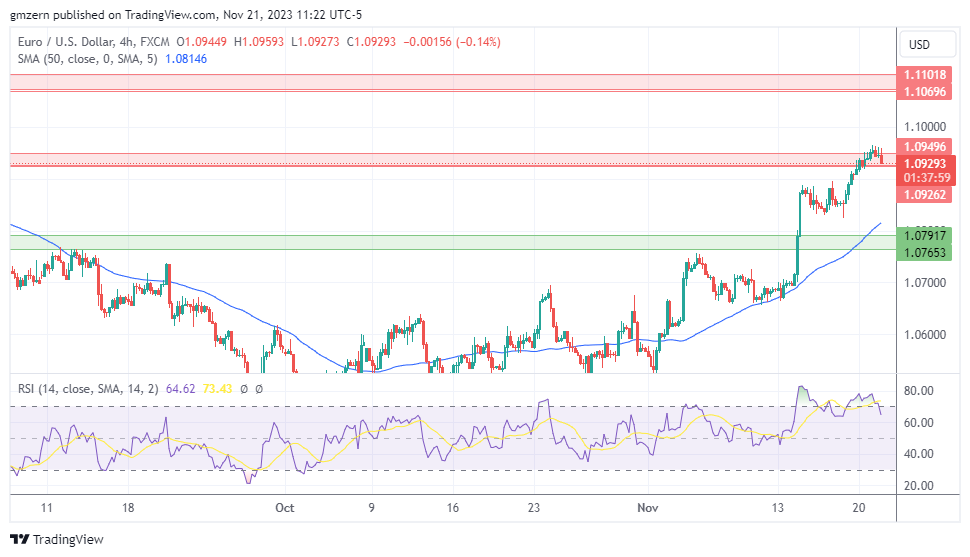Click the 18 date axis label
Screen dimensions: 970x557
click(127, 508)
